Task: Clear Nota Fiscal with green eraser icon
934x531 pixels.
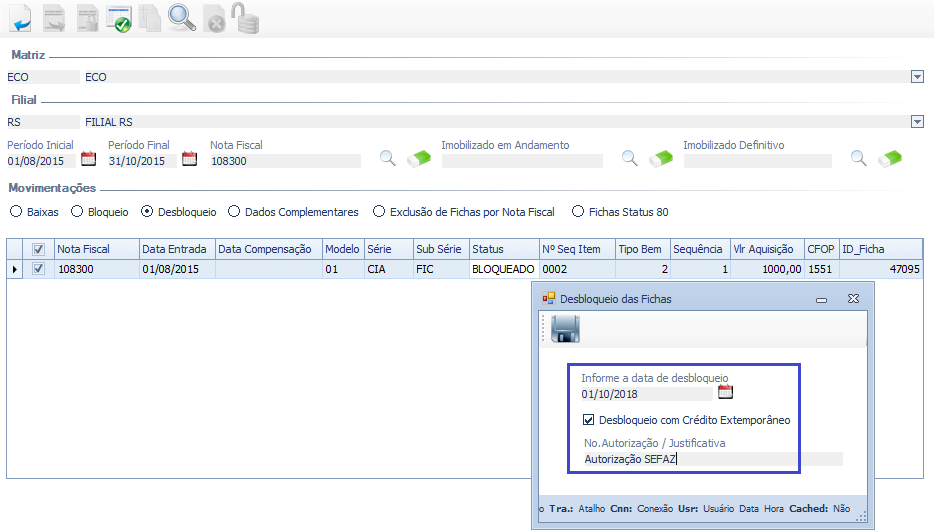Action: point(419,159)
